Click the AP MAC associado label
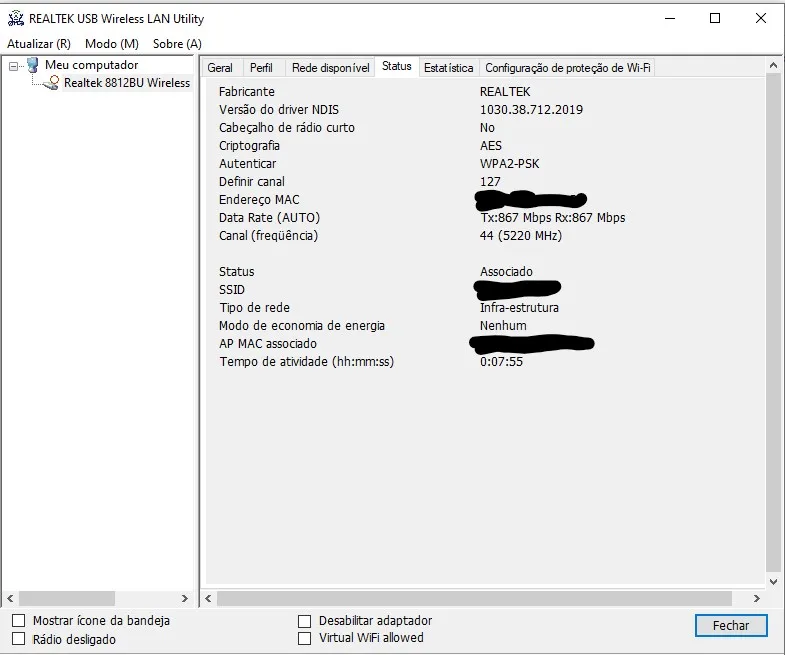 pos(268,344)
